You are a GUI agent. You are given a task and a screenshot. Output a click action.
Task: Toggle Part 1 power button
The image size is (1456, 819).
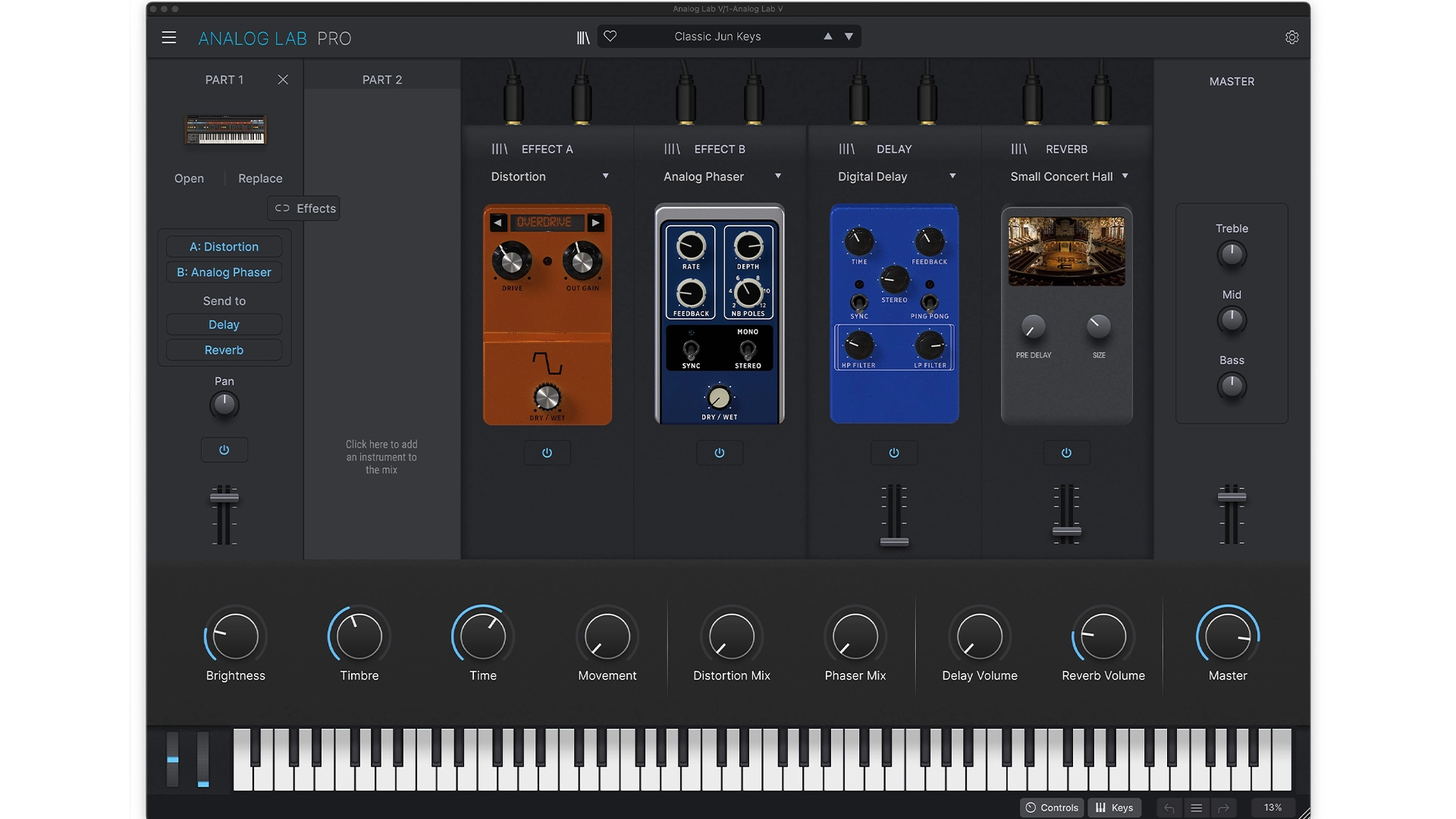[x=224, y=450]
